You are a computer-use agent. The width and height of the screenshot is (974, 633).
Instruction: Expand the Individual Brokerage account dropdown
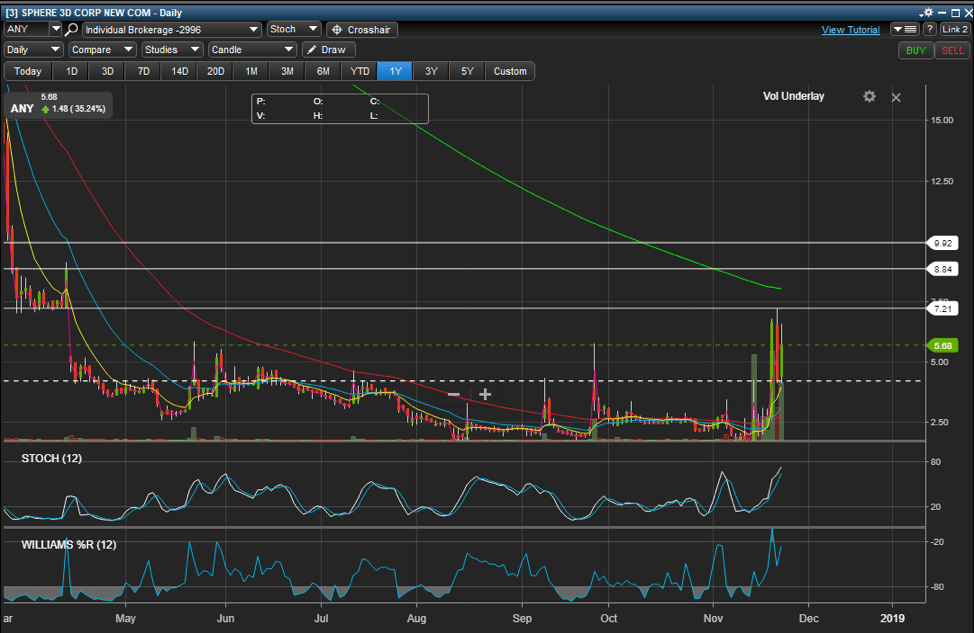click(172, 30)
